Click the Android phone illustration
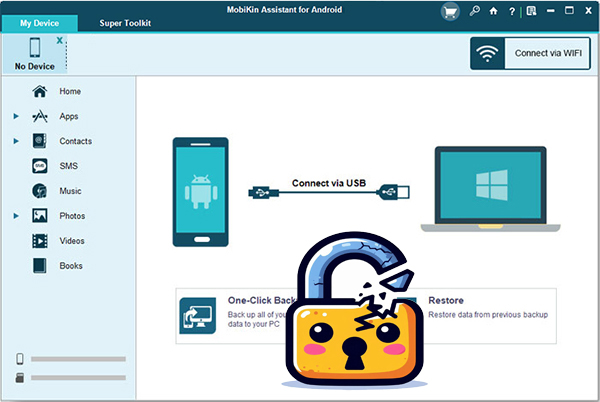The image size is (600, 402). 201,192
